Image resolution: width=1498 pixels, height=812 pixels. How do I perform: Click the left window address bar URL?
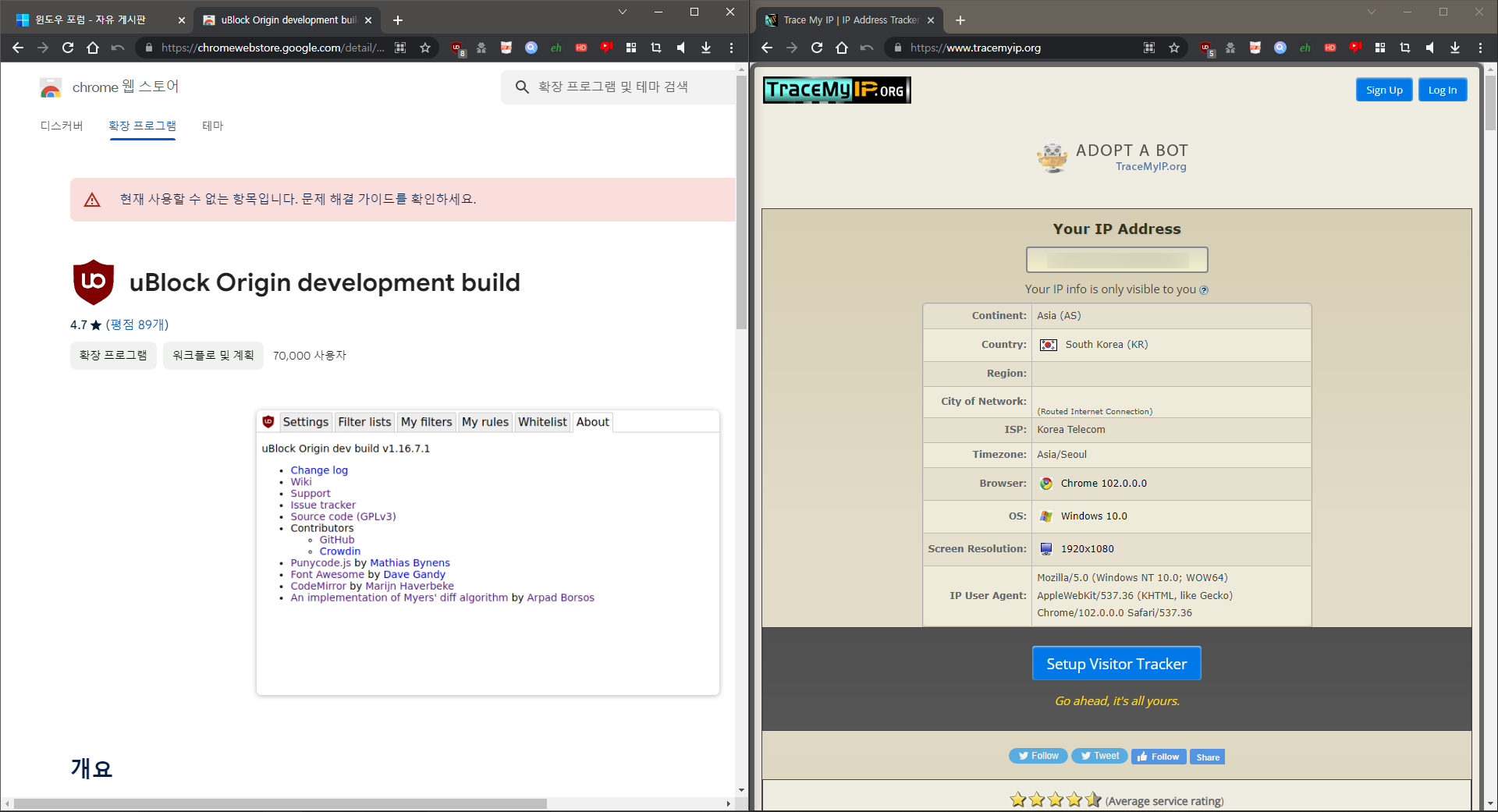tap(273, 48)
